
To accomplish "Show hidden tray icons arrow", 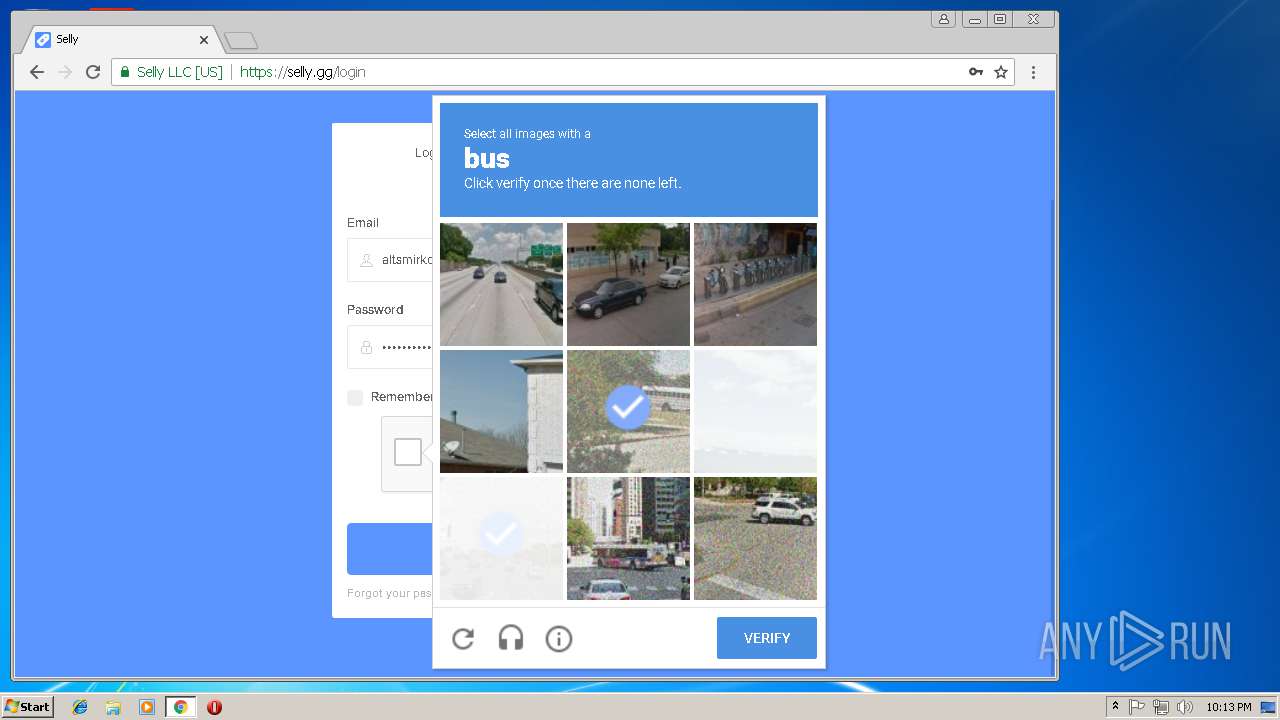I will 1115,707.
